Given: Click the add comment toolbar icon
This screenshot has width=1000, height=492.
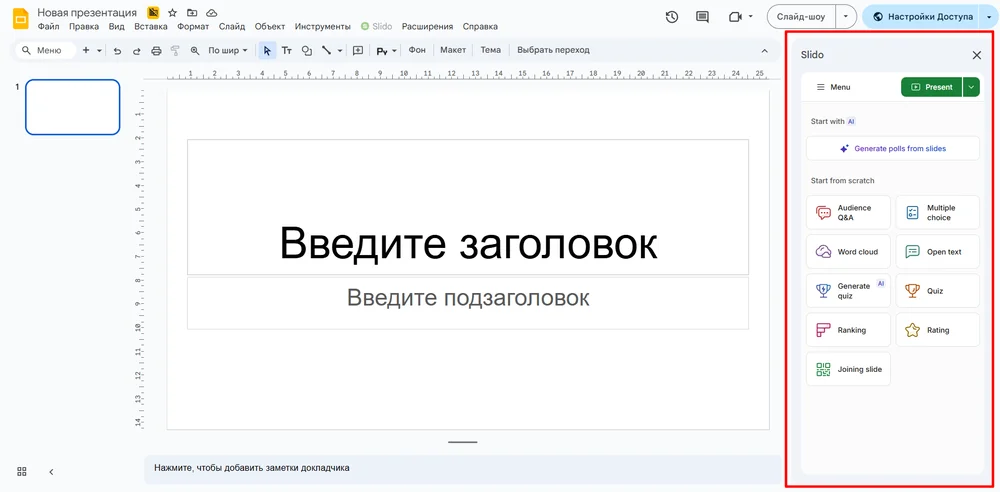Looking at the screenshot, I should 358,50.
